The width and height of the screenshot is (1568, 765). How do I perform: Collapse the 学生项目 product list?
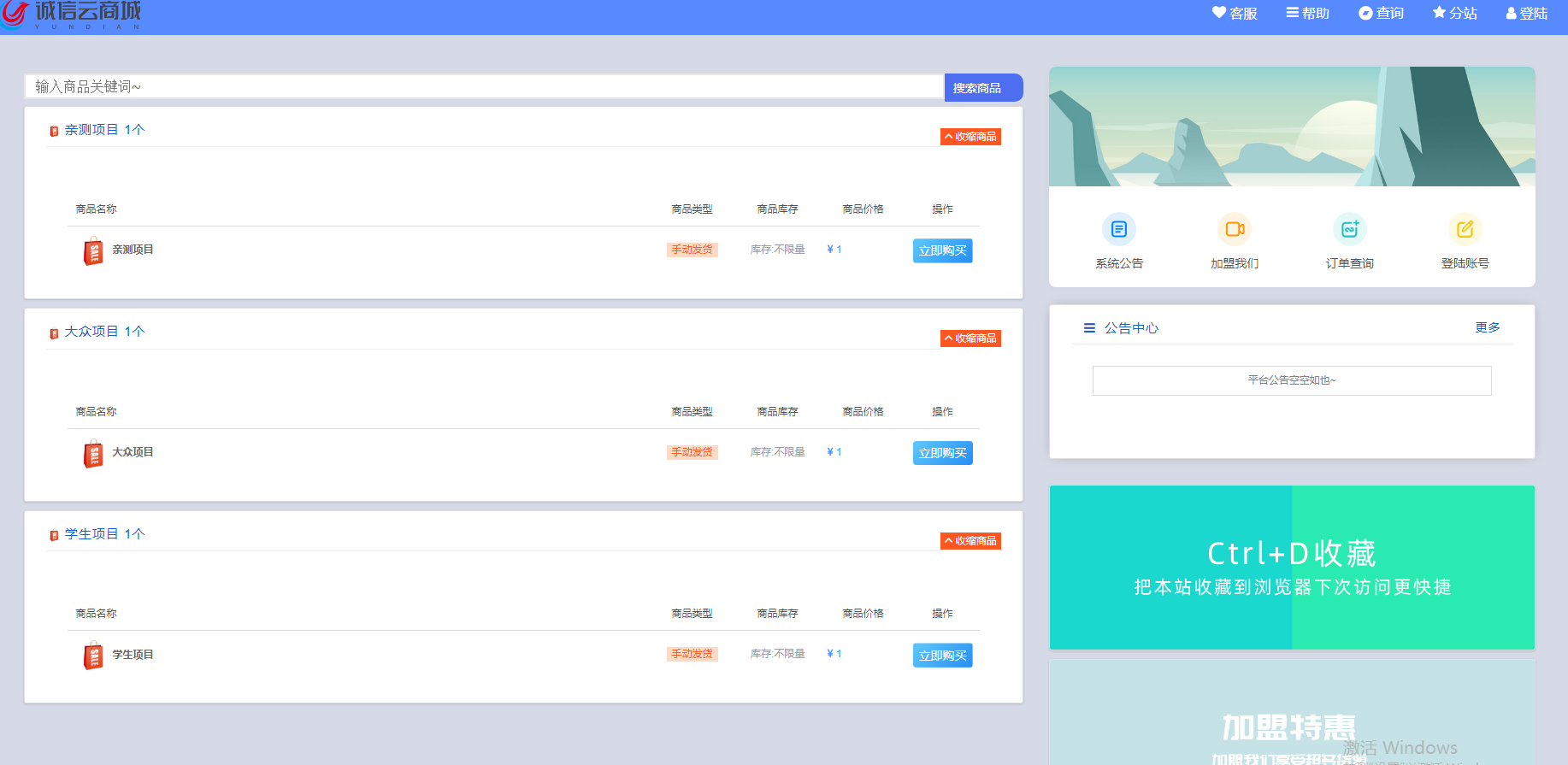tap(970, 541)
